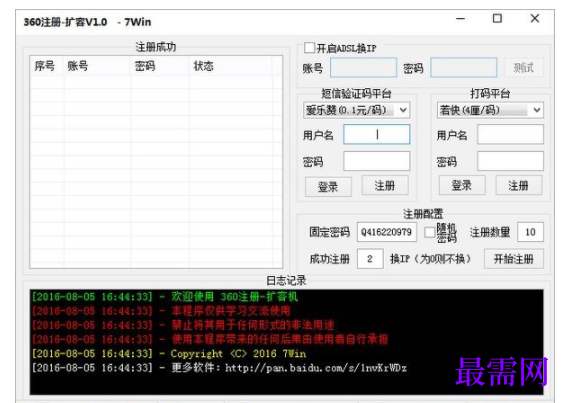Focus the 短信验证码平台 用户名 field

coord(376,135)
